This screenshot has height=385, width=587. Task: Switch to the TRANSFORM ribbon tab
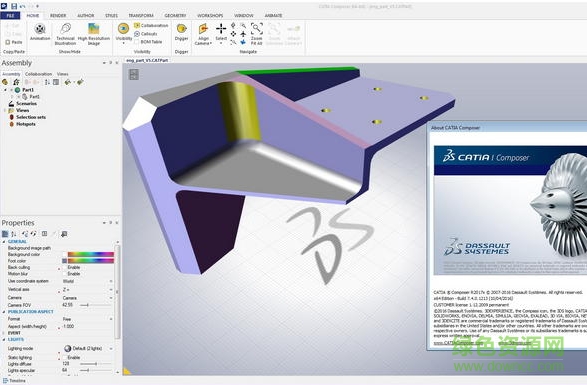[x=141, y=16]
